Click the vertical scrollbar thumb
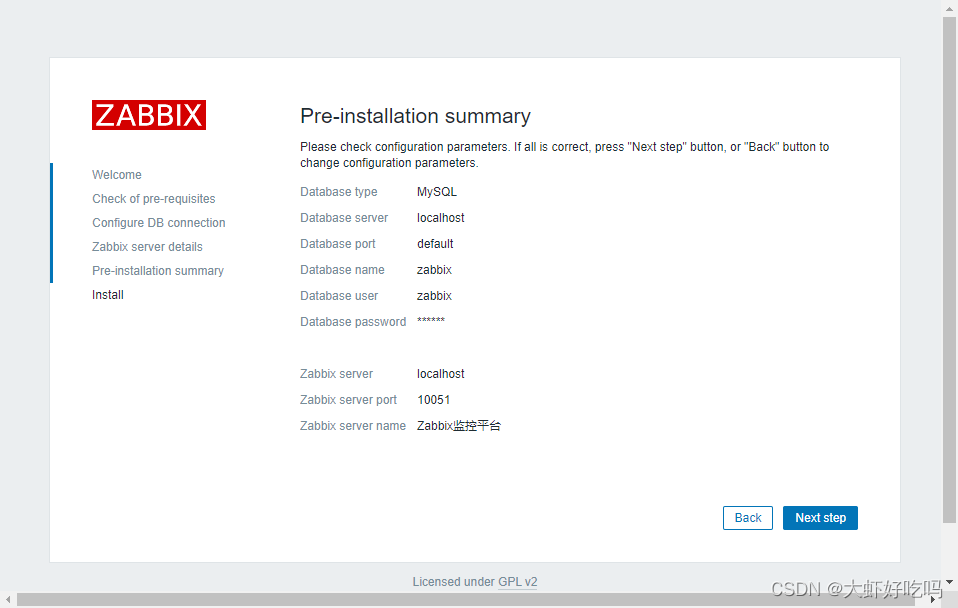958x608 pixels. tap(949, 269)
